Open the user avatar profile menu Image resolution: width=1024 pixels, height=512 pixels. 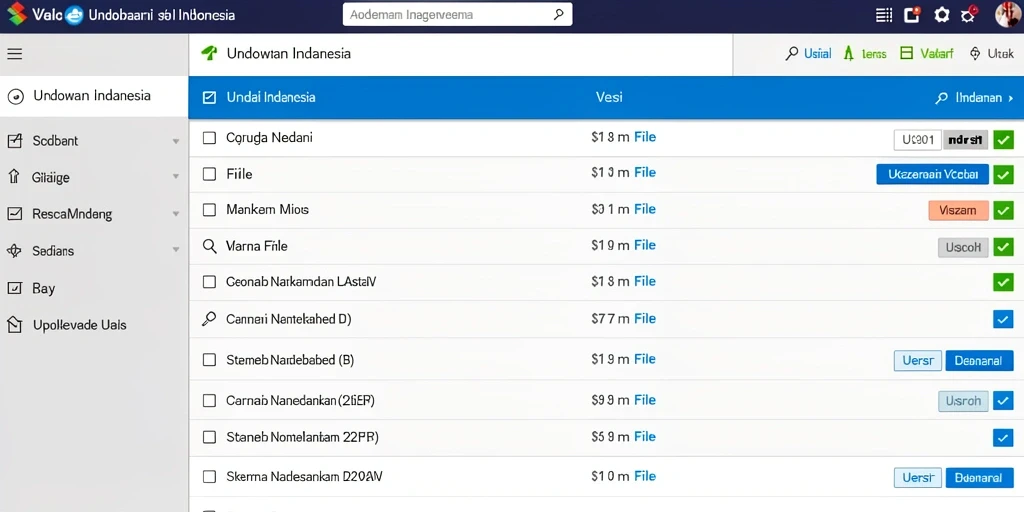pyautogui.click(x=1008, y=14)
